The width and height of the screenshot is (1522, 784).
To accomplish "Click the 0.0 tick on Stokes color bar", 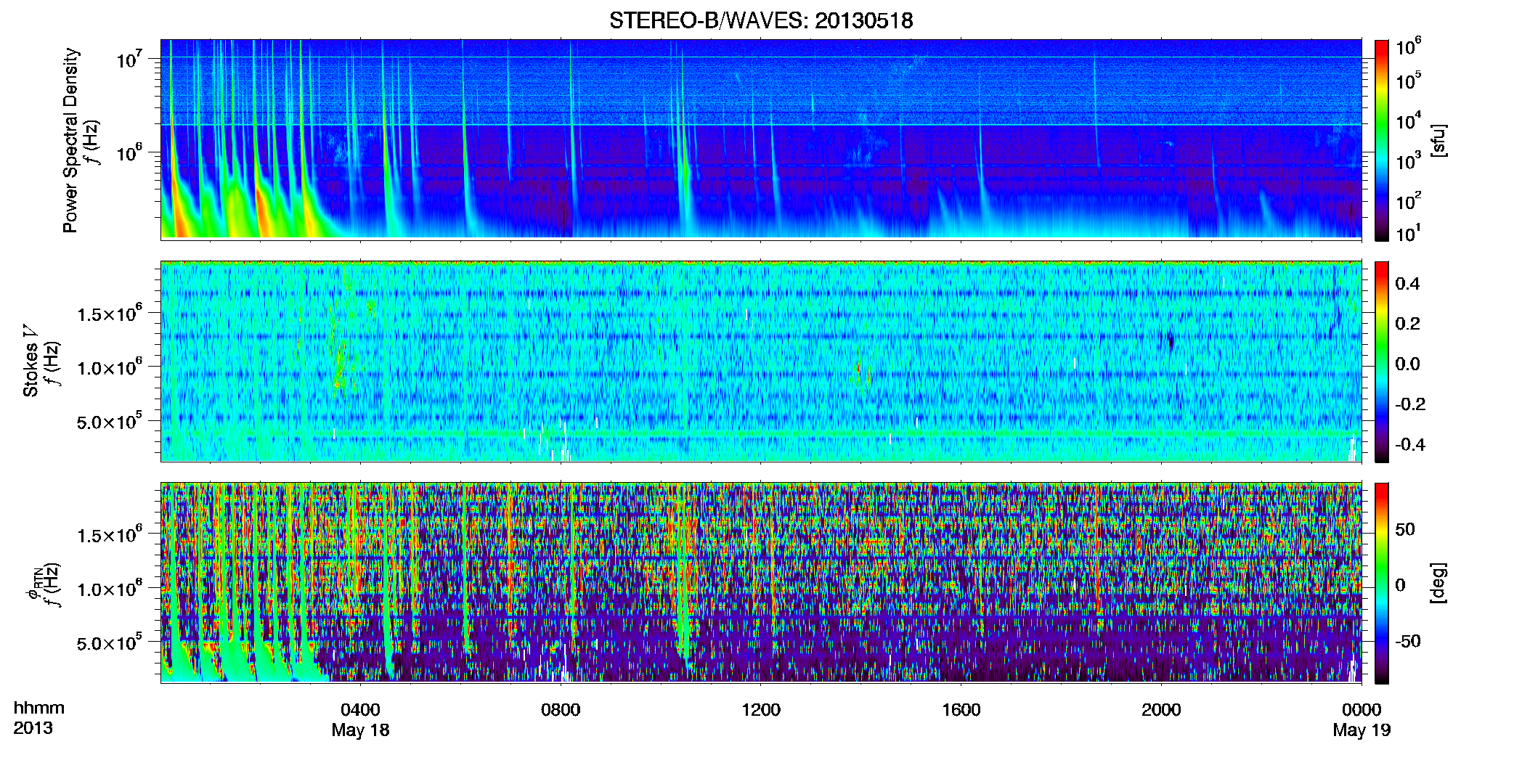I will (1407, 364).
